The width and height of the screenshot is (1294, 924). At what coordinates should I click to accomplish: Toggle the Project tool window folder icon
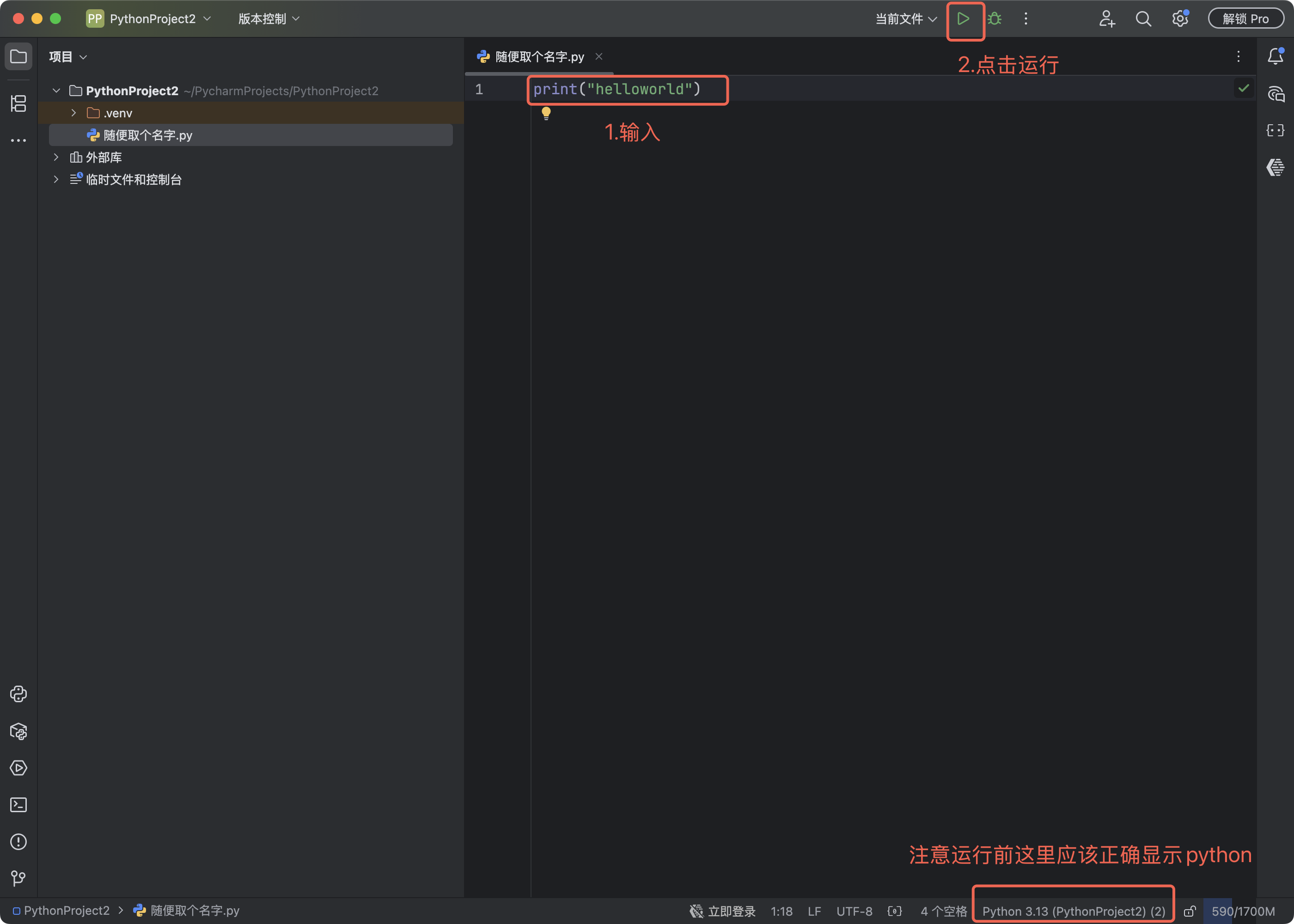coord(18,56)
